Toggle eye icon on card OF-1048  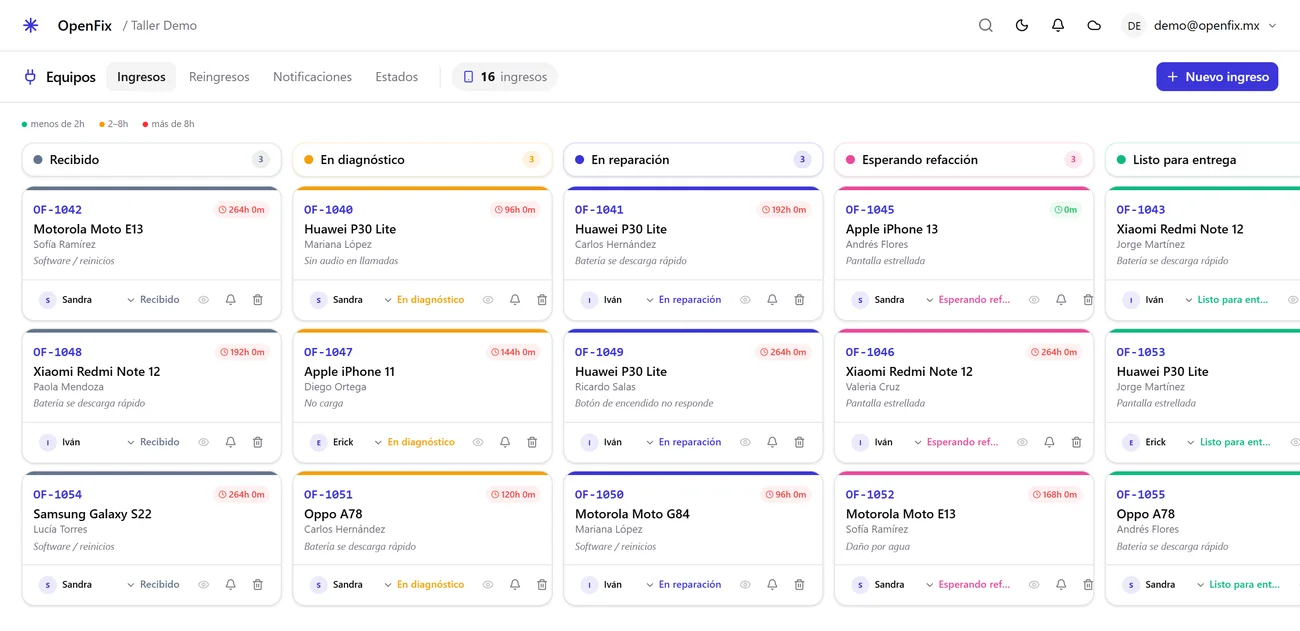[x=204, y=442]
